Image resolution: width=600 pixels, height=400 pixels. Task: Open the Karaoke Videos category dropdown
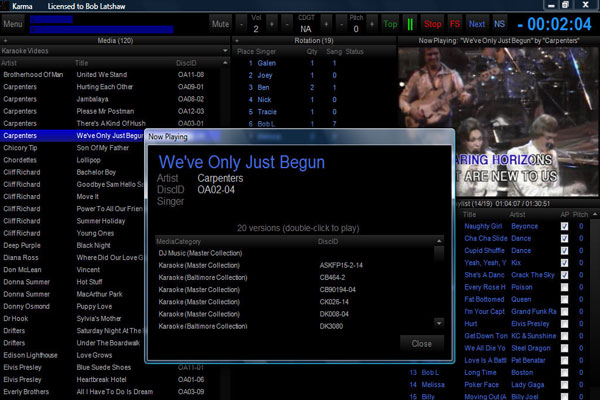click(225, 51)
